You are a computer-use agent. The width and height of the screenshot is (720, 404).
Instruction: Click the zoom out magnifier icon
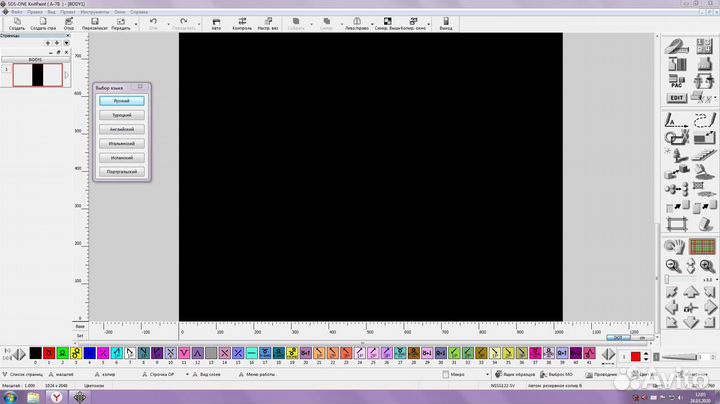coord(673,266)
